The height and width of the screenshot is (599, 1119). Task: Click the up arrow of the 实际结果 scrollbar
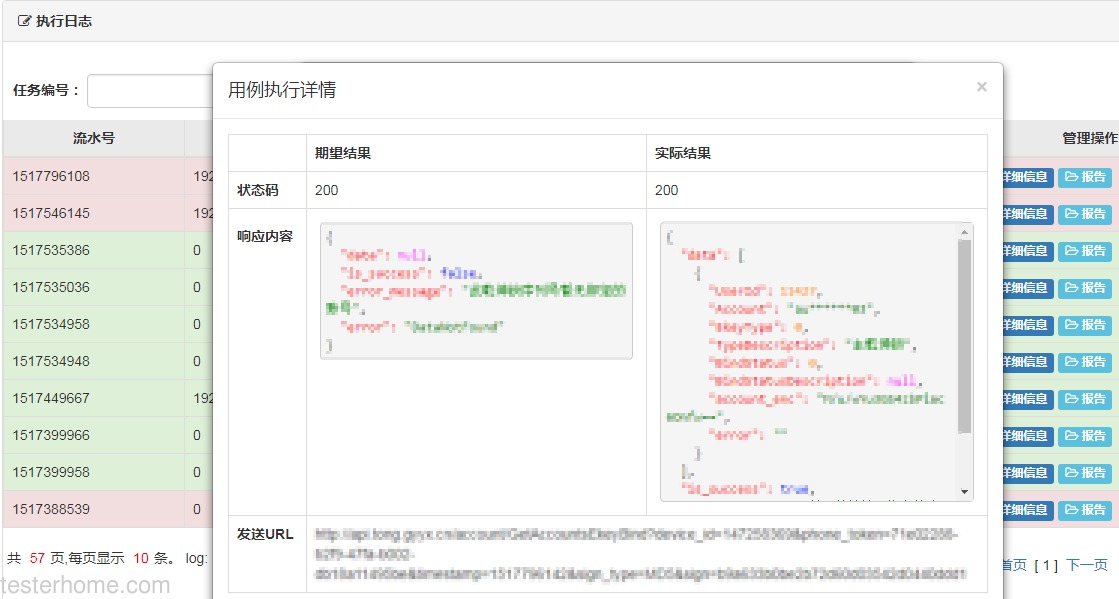coord(965,232)
